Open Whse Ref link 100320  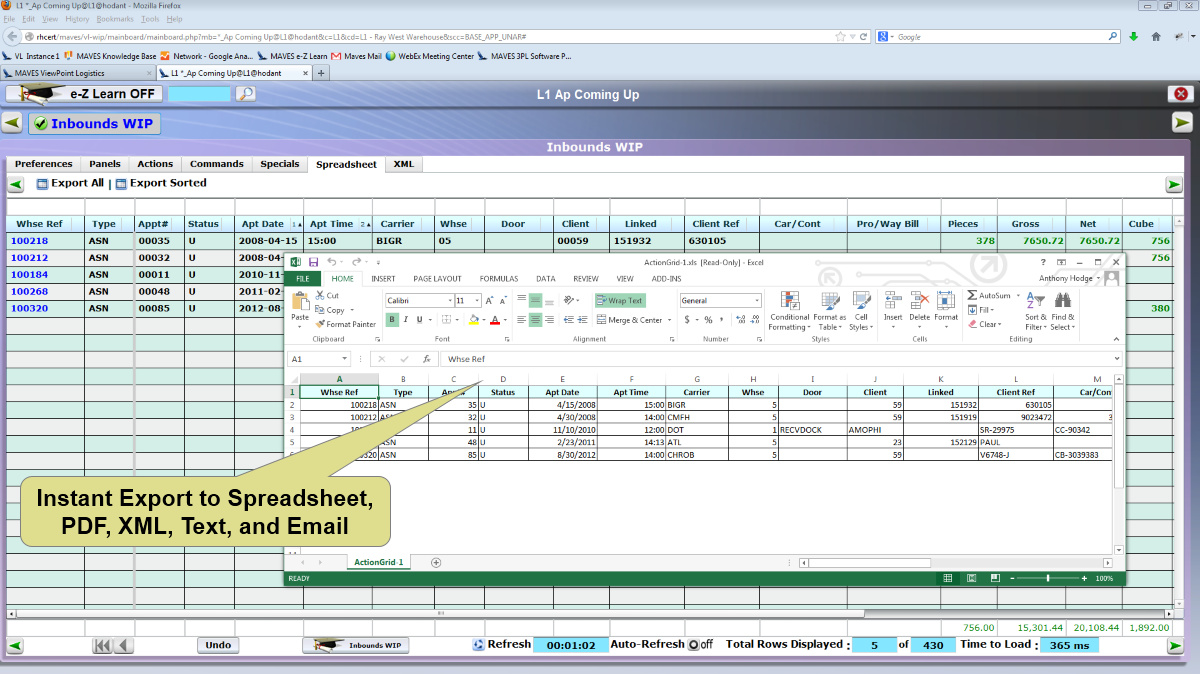pos(29,309)
